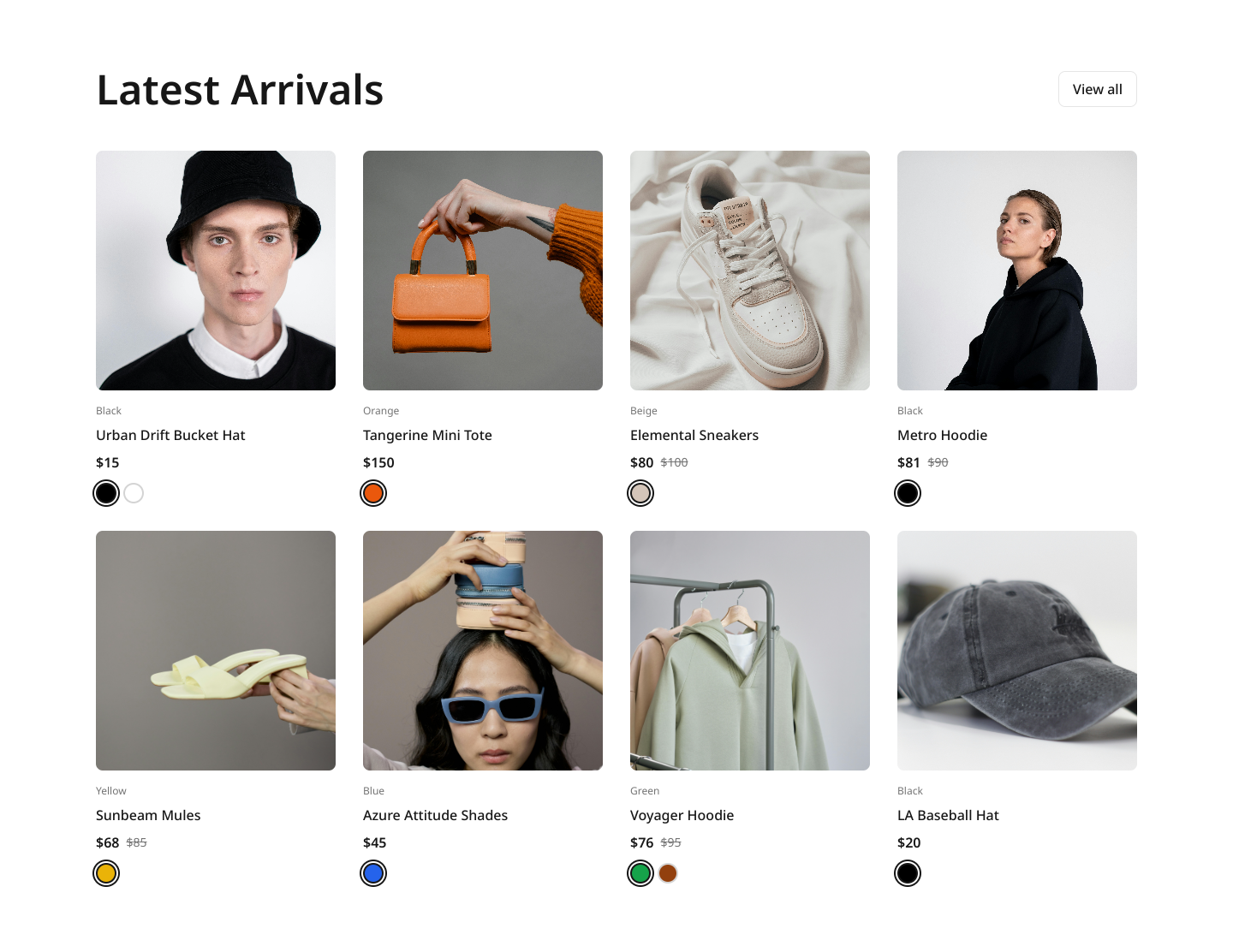Open the Azure Attitude Shades photo

pyautogui.click(x=483, y=651)
